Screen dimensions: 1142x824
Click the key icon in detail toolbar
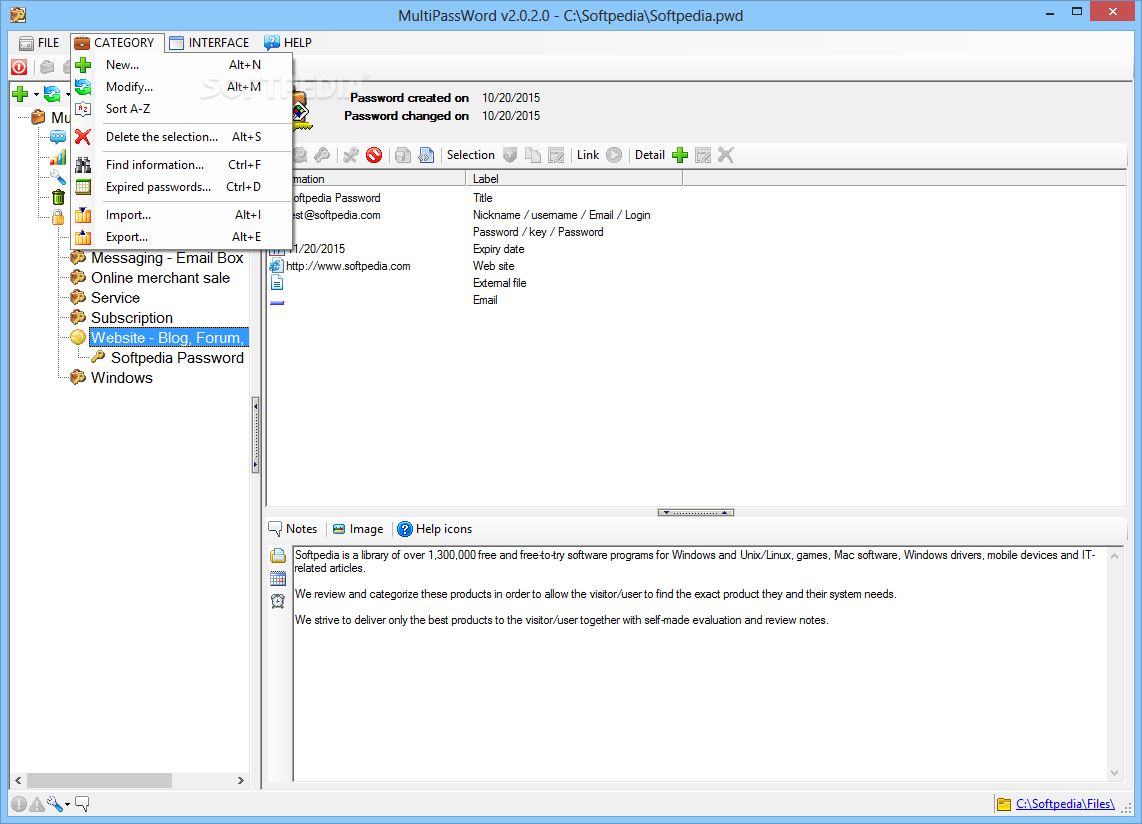pyautogui.click(x=322, y=154)
